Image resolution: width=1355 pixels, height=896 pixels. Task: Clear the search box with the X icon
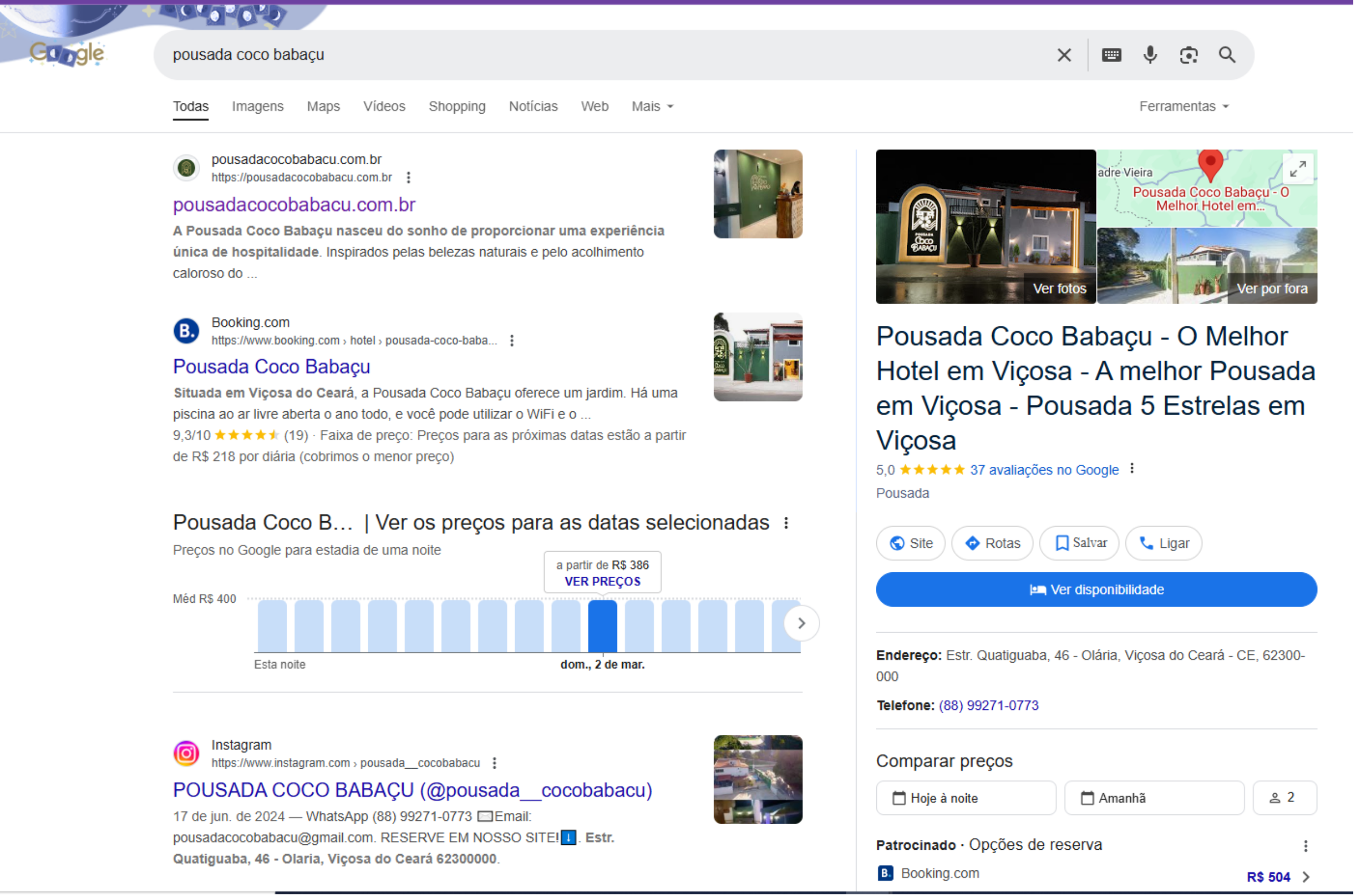tap(1063, 55)
